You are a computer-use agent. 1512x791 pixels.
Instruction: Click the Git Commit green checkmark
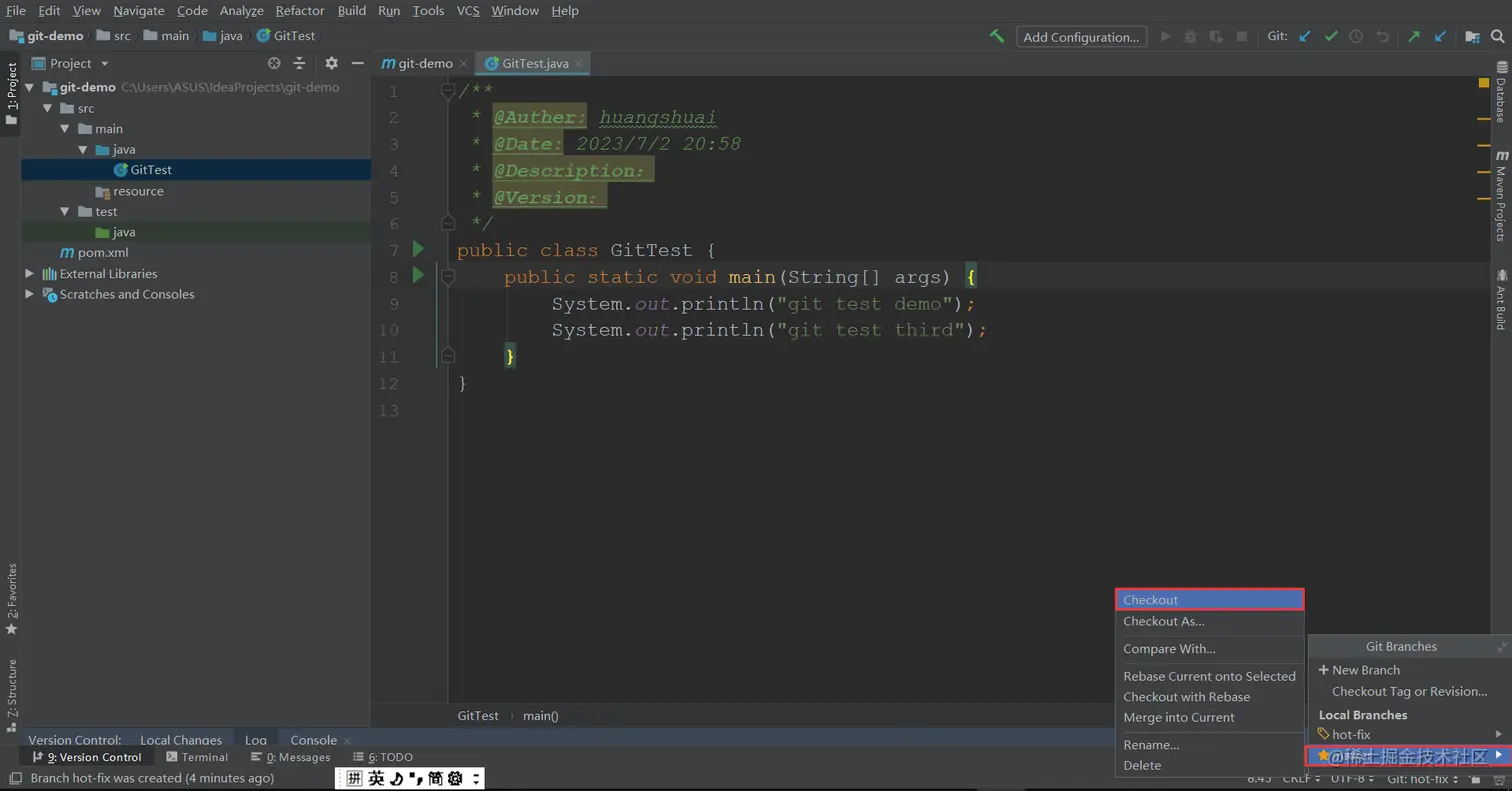tap(1331, 36)
